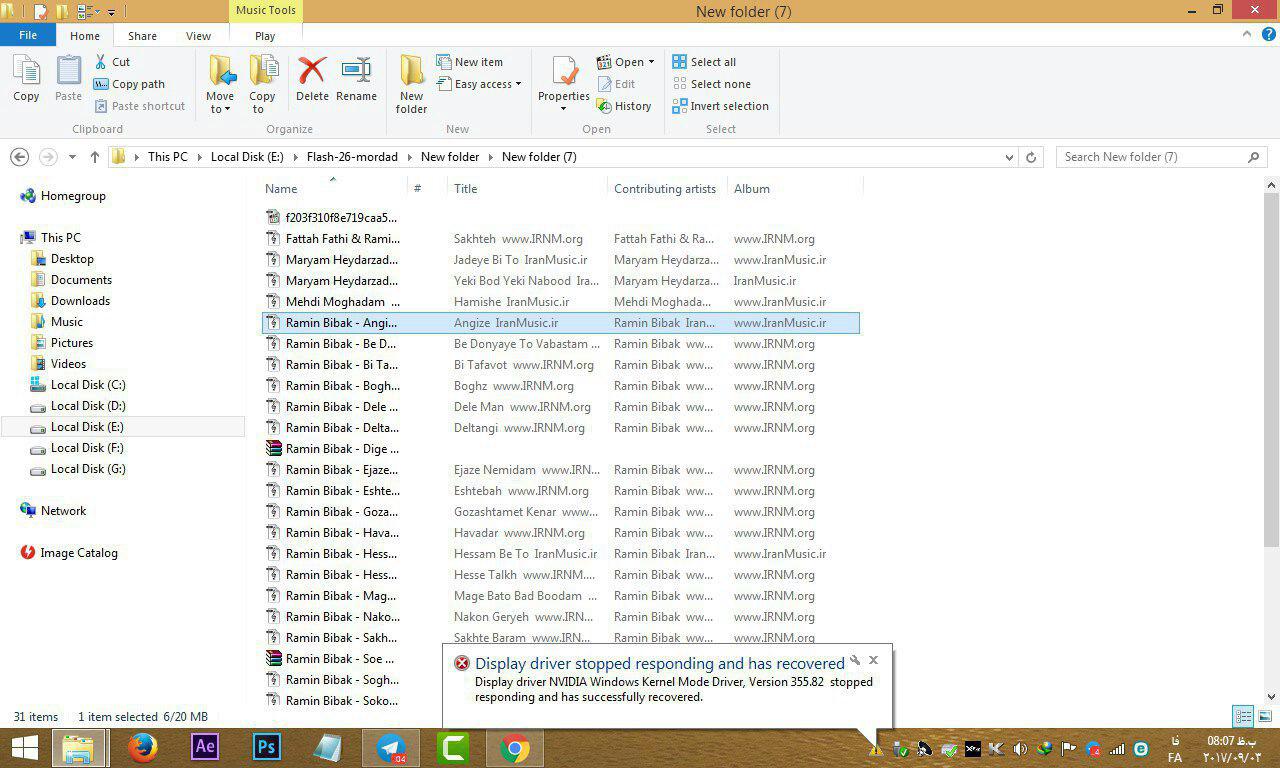Open the Move to dropdown
Image resolution: width=1280 pixels, height=768 pixels.
pyautogui.click(x=220, y=85)
